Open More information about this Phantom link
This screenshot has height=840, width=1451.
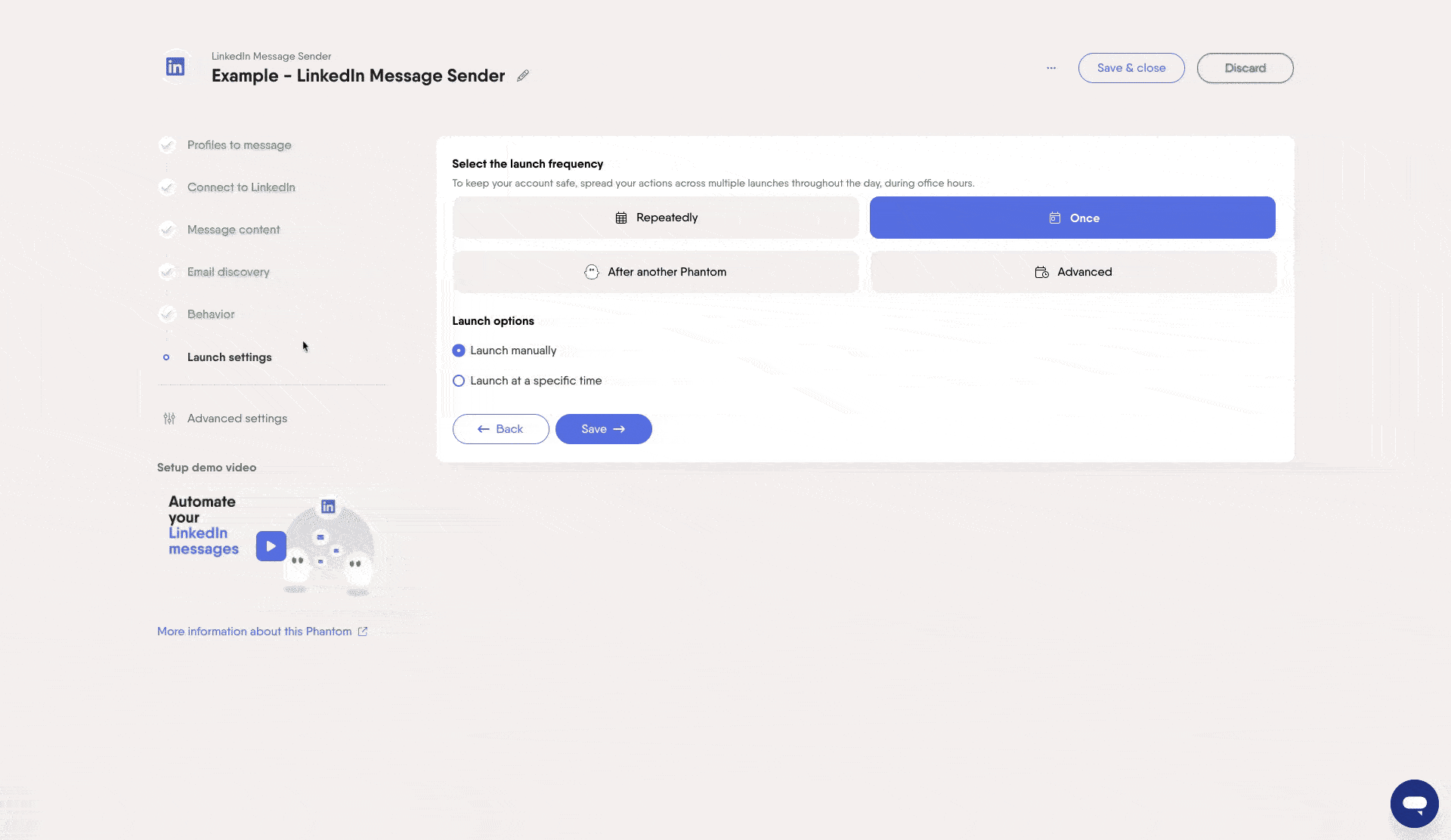click(254, 632)
